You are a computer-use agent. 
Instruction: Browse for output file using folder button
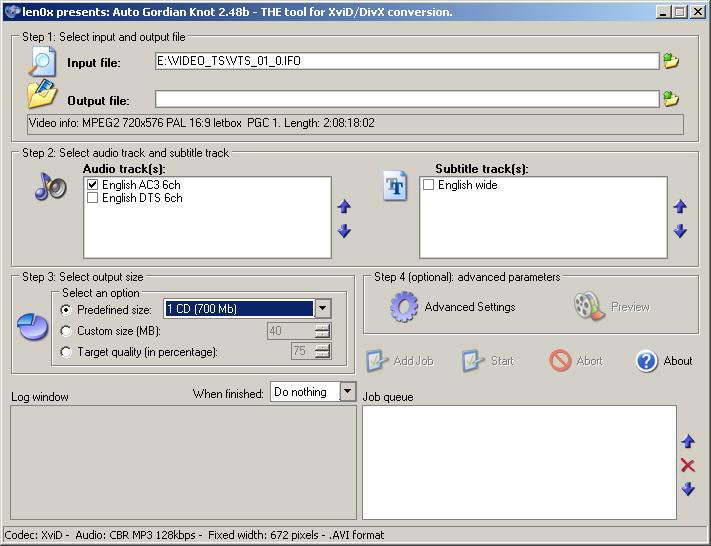pos(671,98)
